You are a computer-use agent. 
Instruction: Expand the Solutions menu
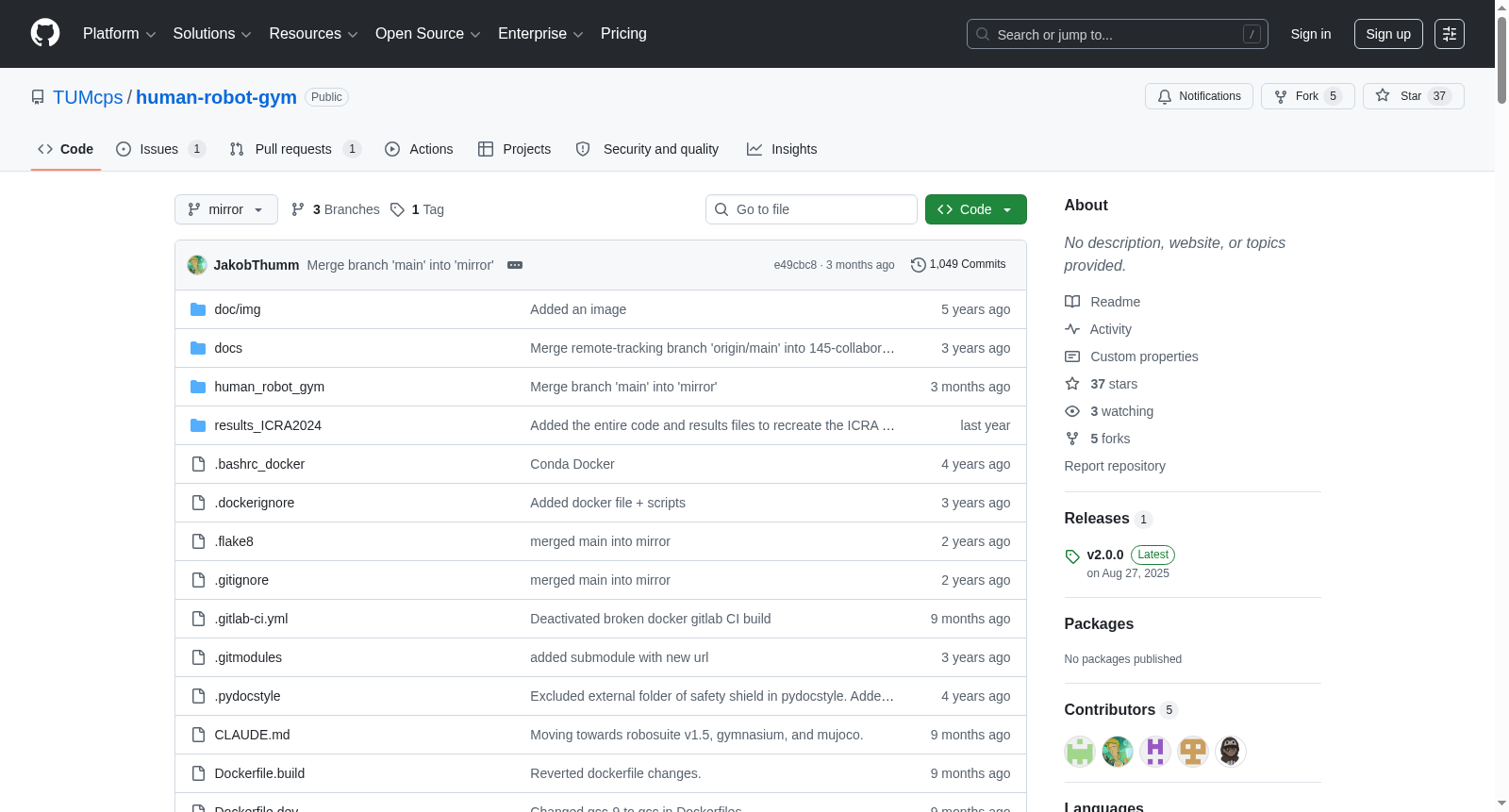(x=212, y=34)
